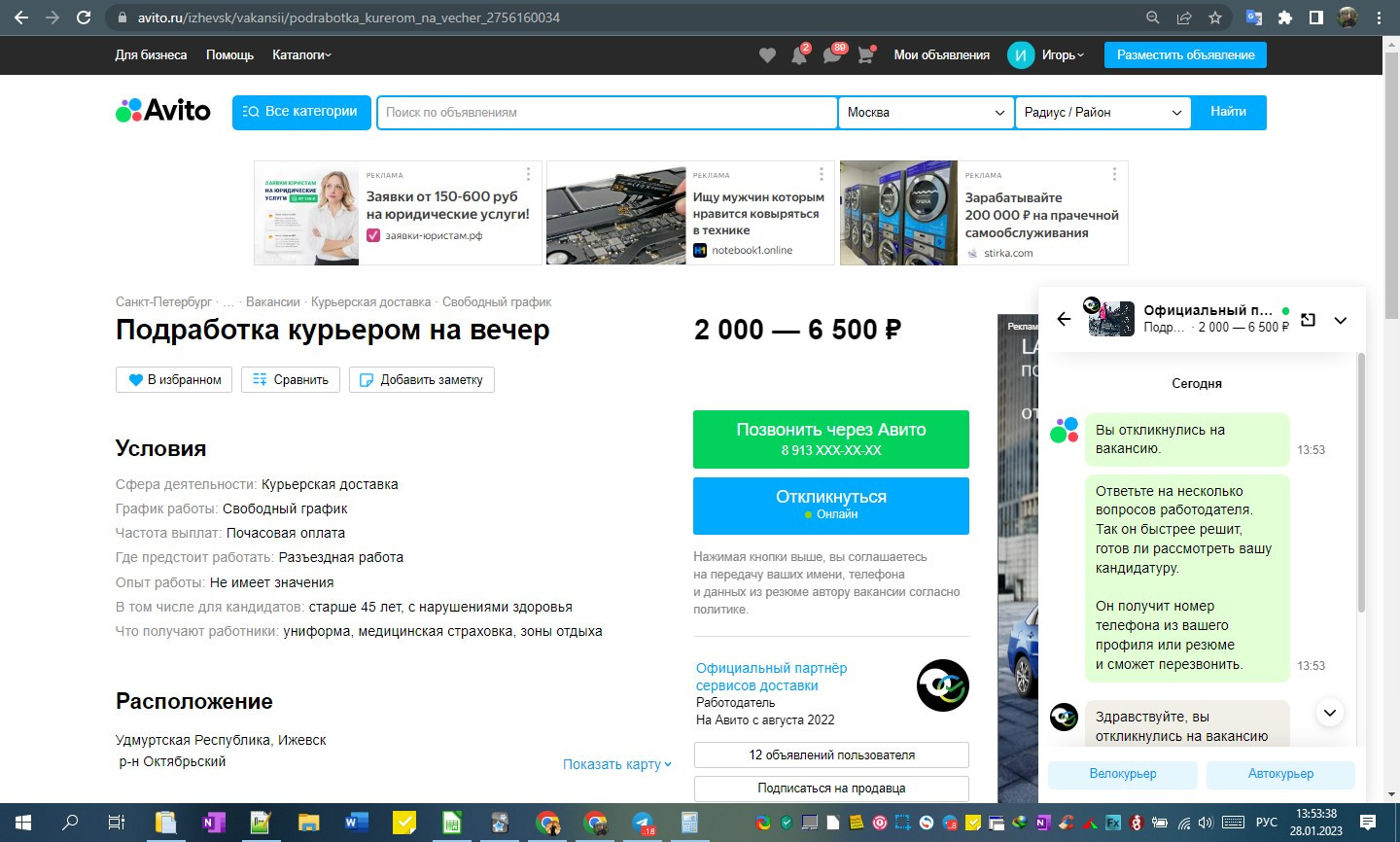Click the zoom magnifier icon in address bar
Screen dimensions: 1400x842
pyautogui.click(x=1153, y=18)
